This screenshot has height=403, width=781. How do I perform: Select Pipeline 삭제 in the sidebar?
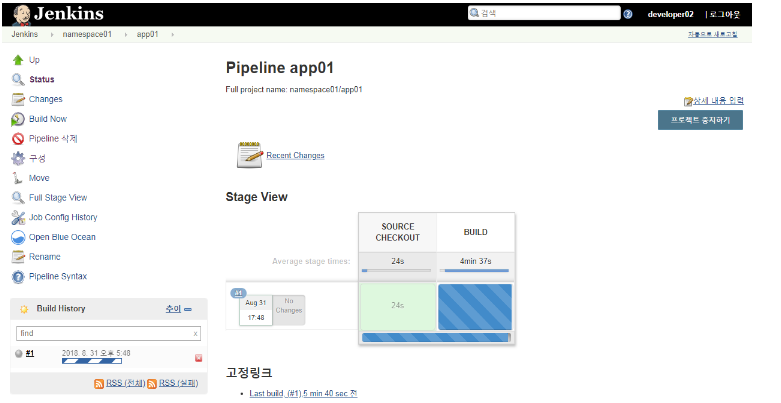click(53, 139)
